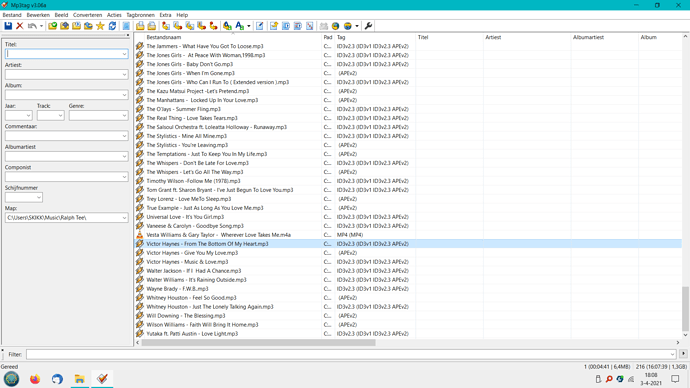Select file 'The Jammers - What Have You Got To Loose.mp3'

pyautogui.click(x=205, y=46)
